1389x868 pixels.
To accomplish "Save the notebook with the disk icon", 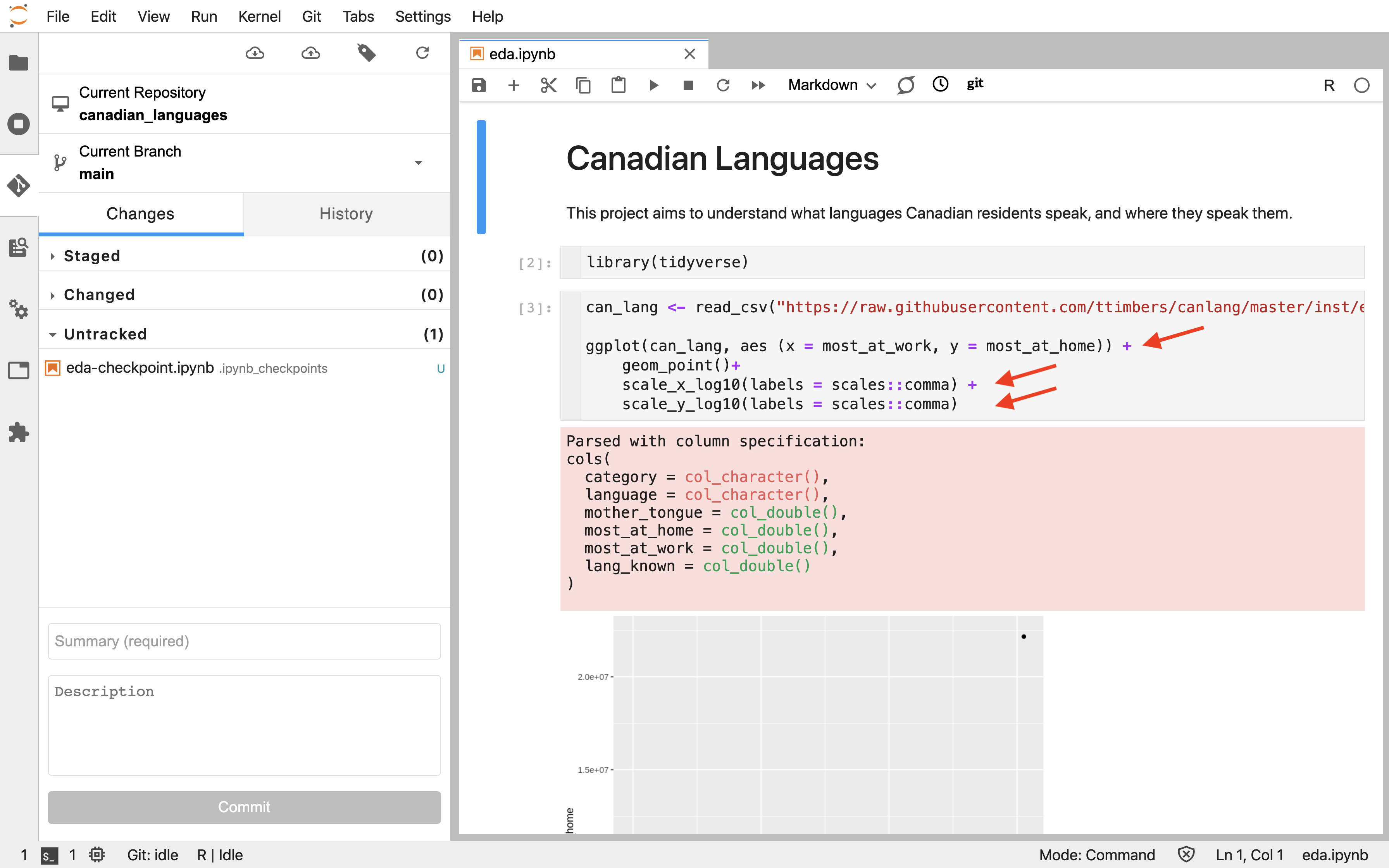I will tap(479, 86).
